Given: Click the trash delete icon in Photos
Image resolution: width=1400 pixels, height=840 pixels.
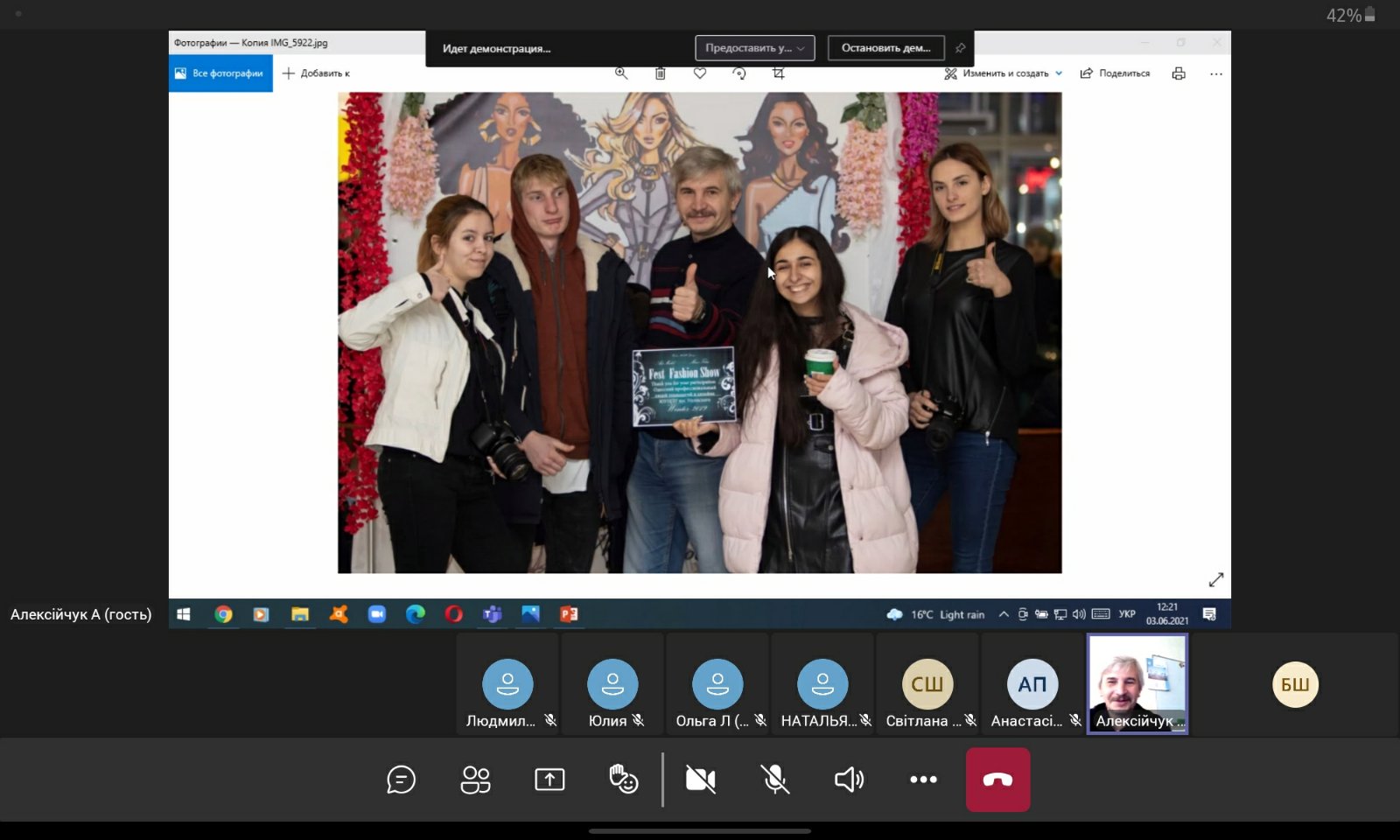Looking at the screenshot, I should coord(661,73).
